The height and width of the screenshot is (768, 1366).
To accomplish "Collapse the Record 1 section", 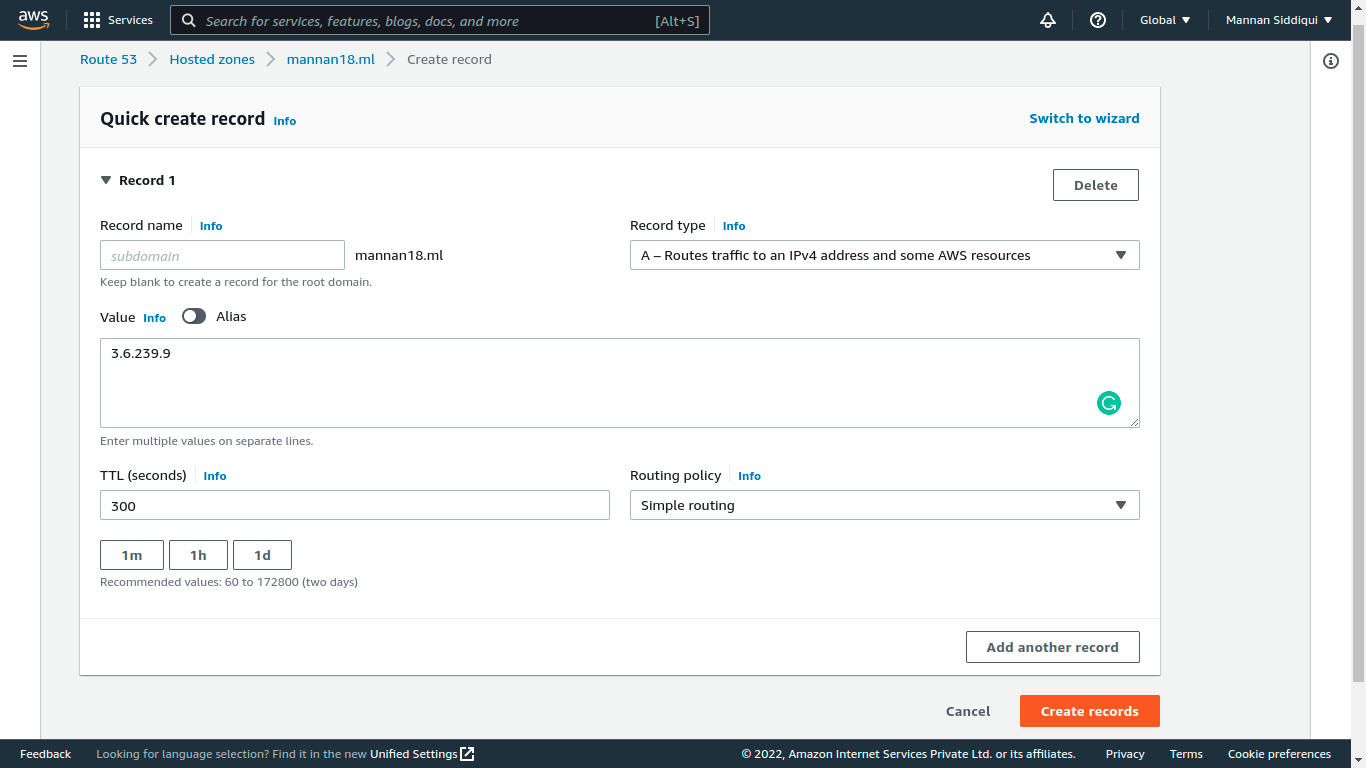I will [106, 180].
